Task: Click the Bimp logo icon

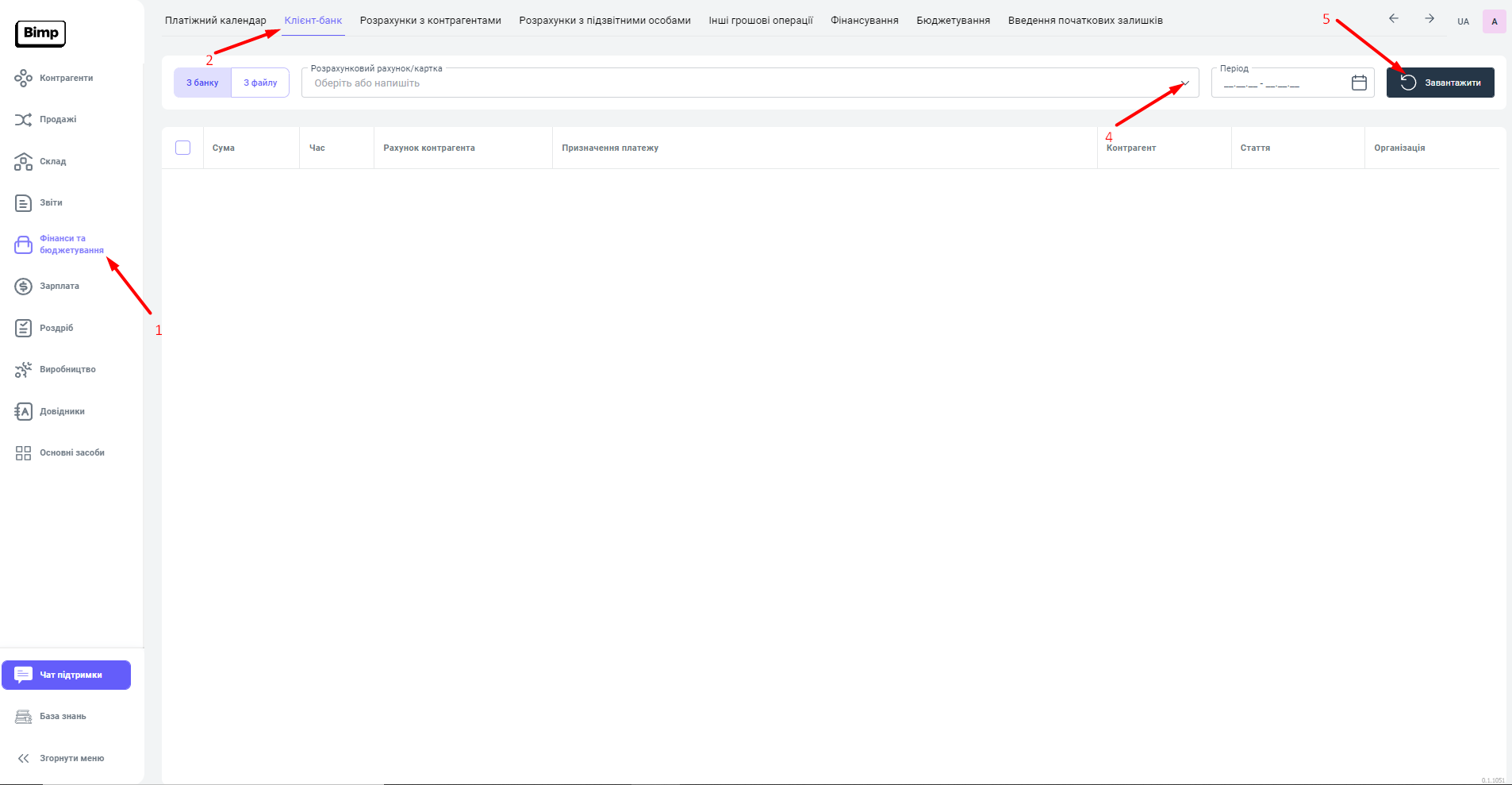Action: point(40,33)
